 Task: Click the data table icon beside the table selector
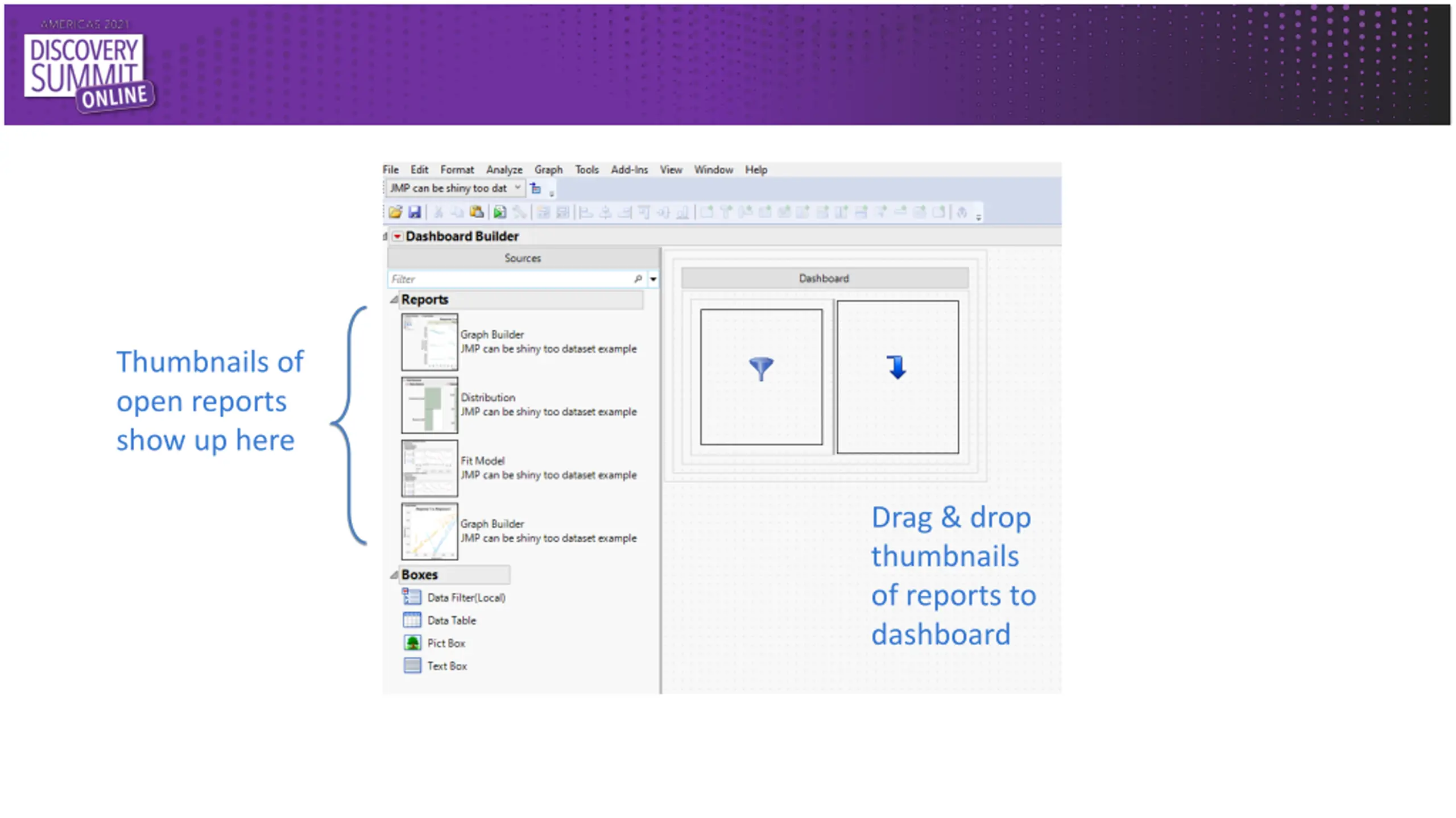click(536, 188)
